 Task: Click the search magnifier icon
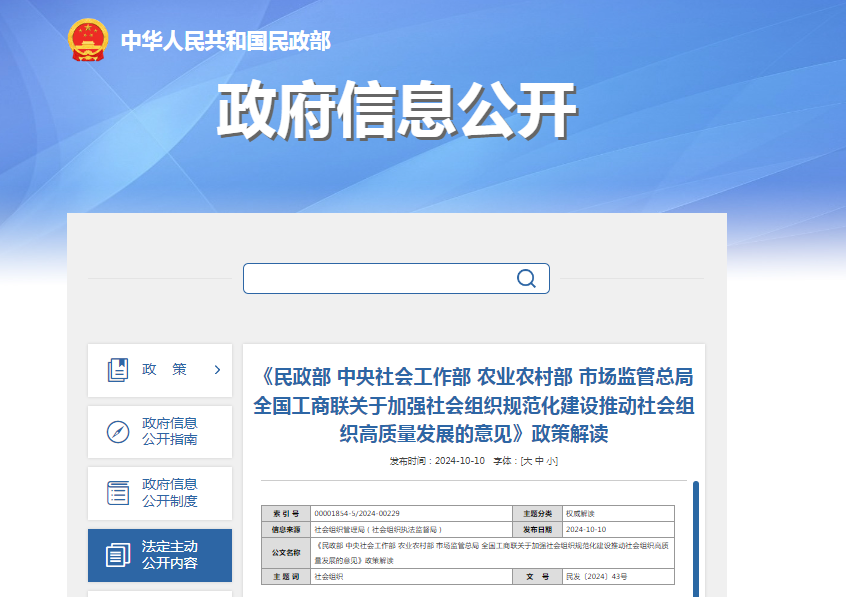[526, 279]
